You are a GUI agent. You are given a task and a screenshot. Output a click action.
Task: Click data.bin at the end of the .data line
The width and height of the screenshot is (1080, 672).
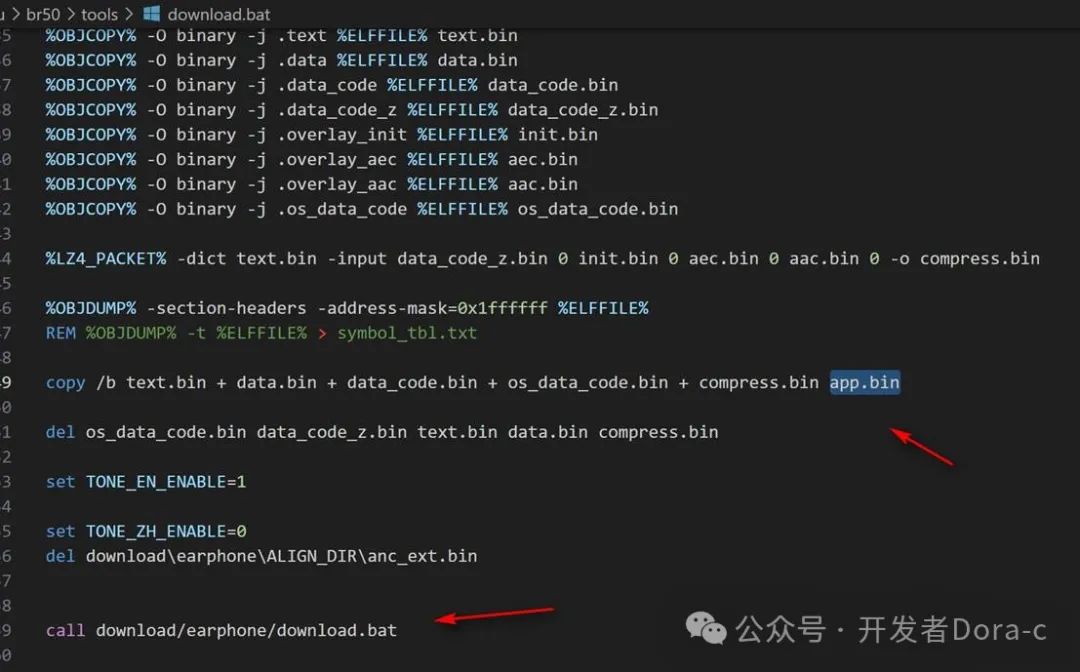pyautogui.click(x=477, y=61)
